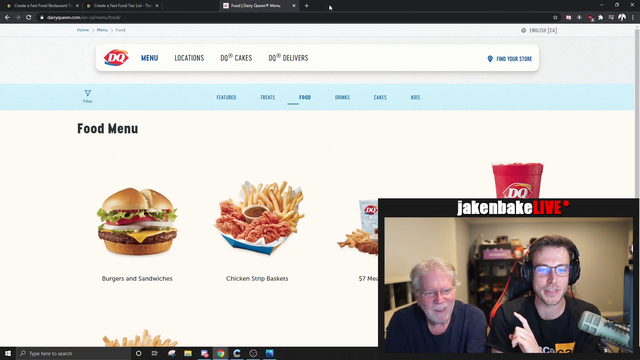Click the Chrome profile avatar
640x360 pixels.
(622, 17)
